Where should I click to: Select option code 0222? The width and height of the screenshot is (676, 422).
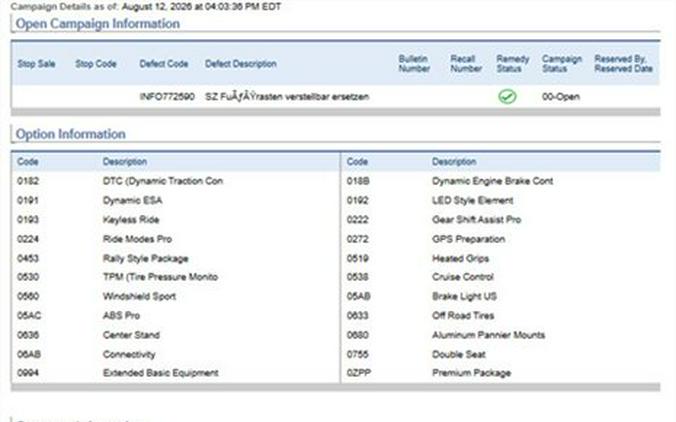(x=358, y=220)
